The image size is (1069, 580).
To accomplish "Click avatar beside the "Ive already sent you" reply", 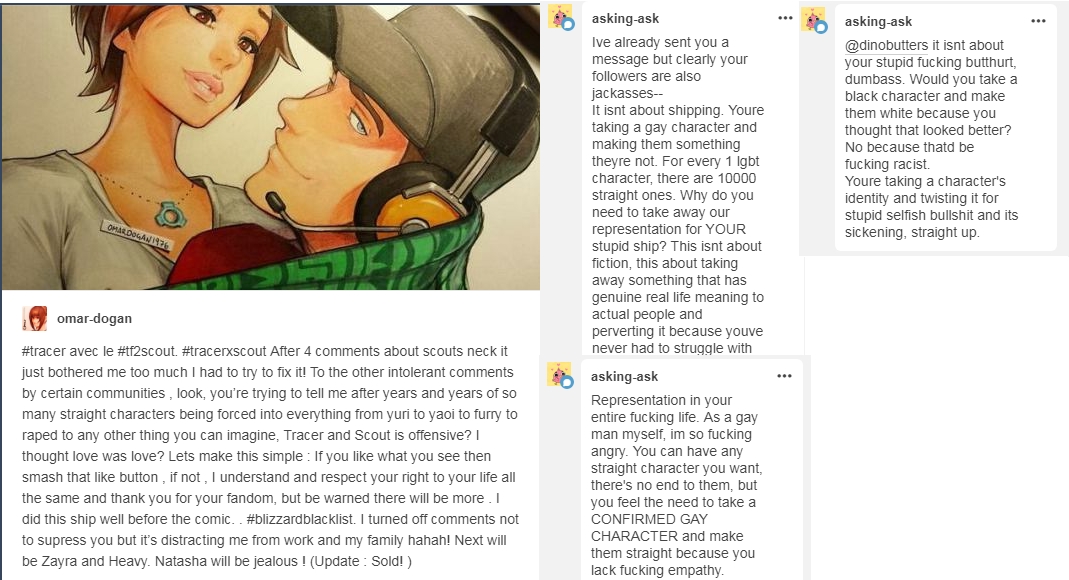I will pyautogui.click(x=560, y=17).
